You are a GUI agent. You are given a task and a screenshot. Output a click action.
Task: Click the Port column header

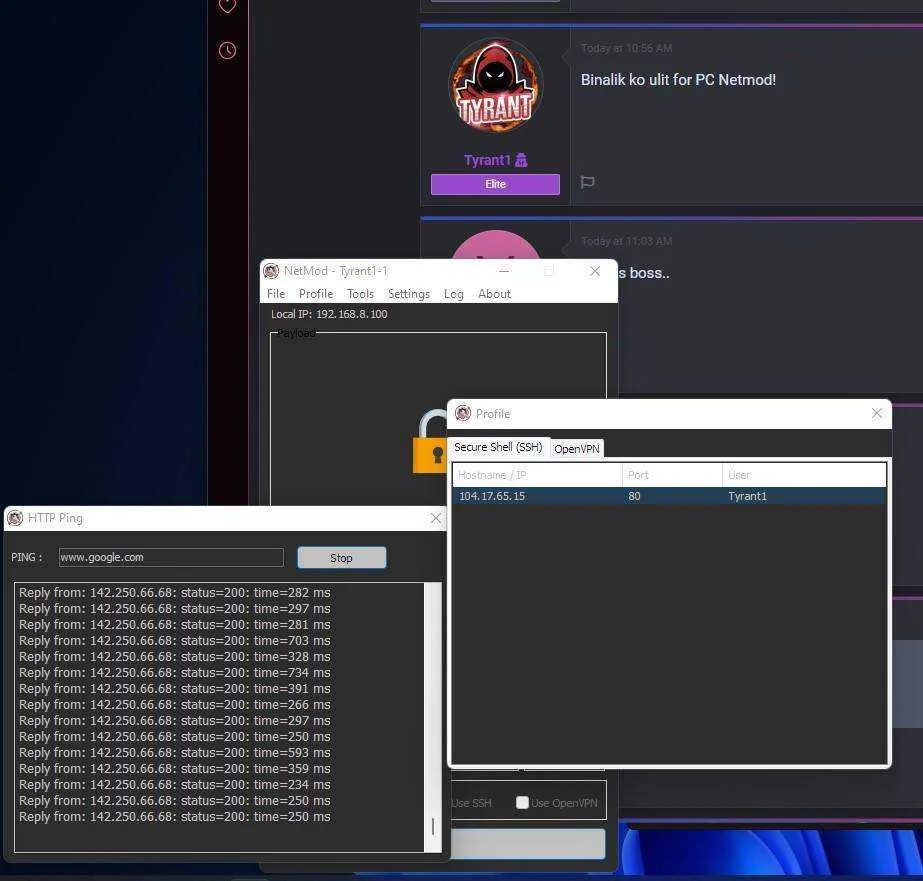click(672, 475)
